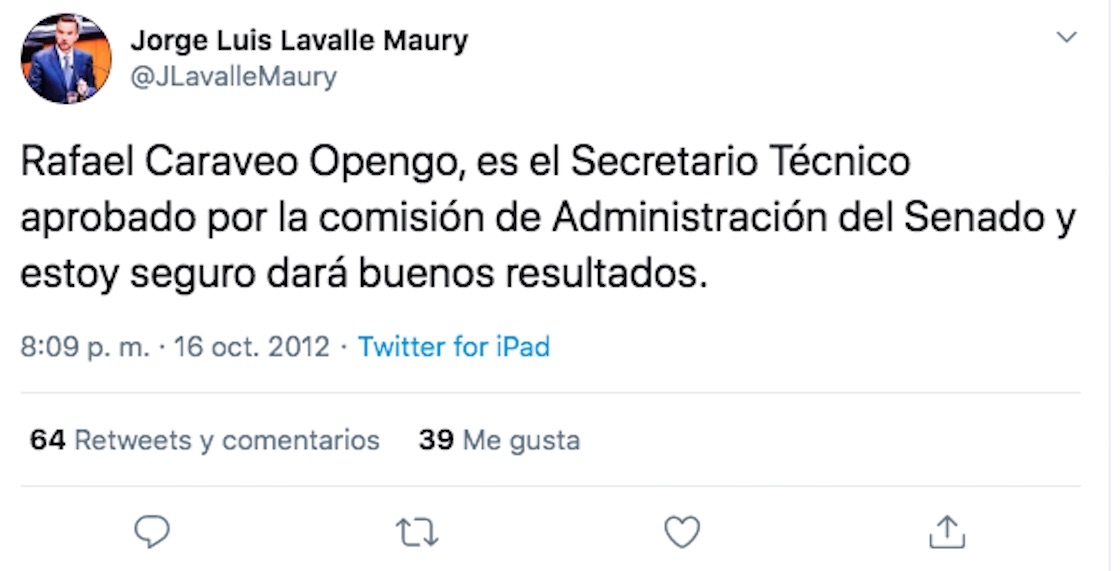Click the Twitter for iPad source link
The width and height of the screenshot is (1120, 571).
tap(454, 347)
